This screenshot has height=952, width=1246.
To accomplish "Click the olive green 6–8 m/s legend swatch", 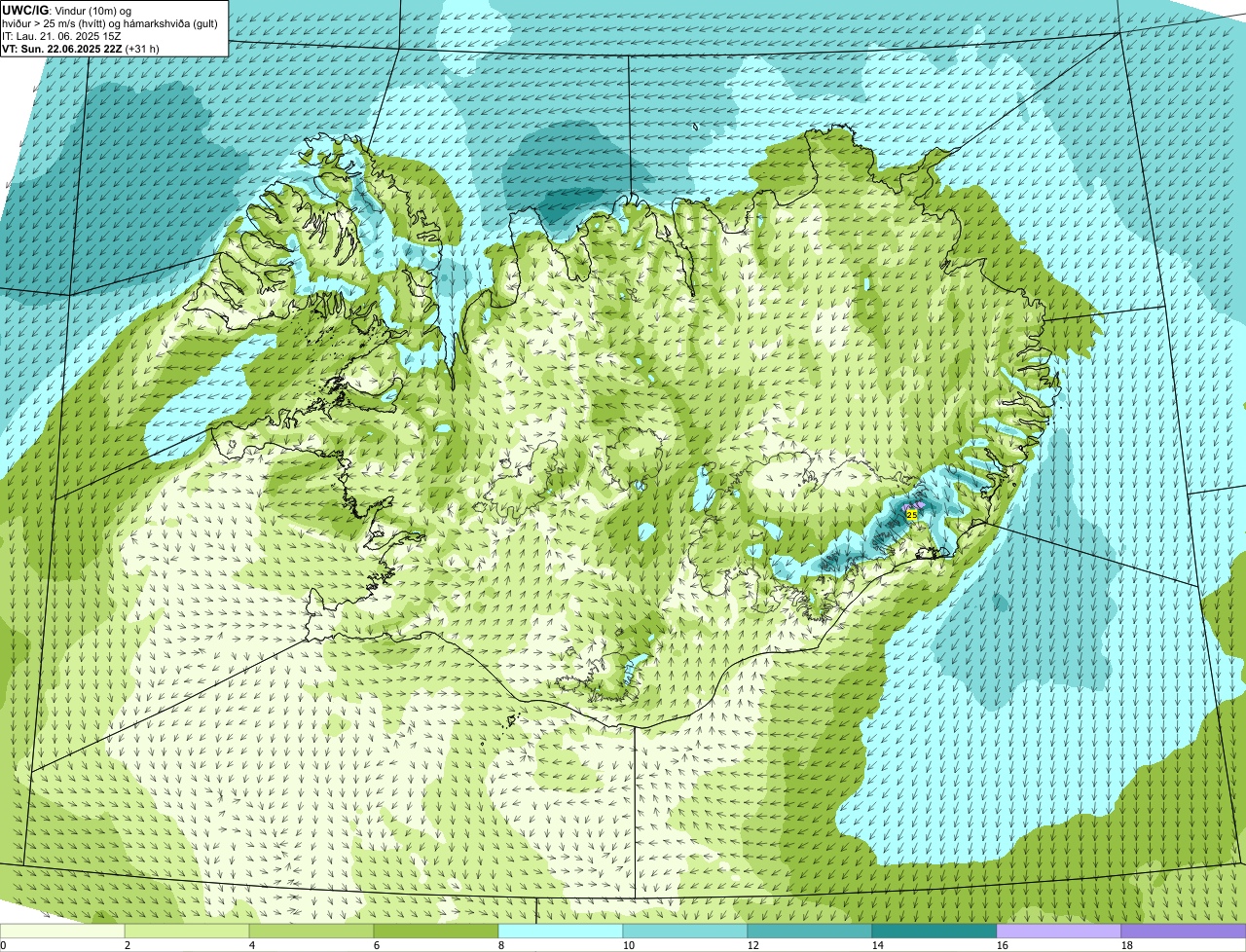I will (436, 932).
